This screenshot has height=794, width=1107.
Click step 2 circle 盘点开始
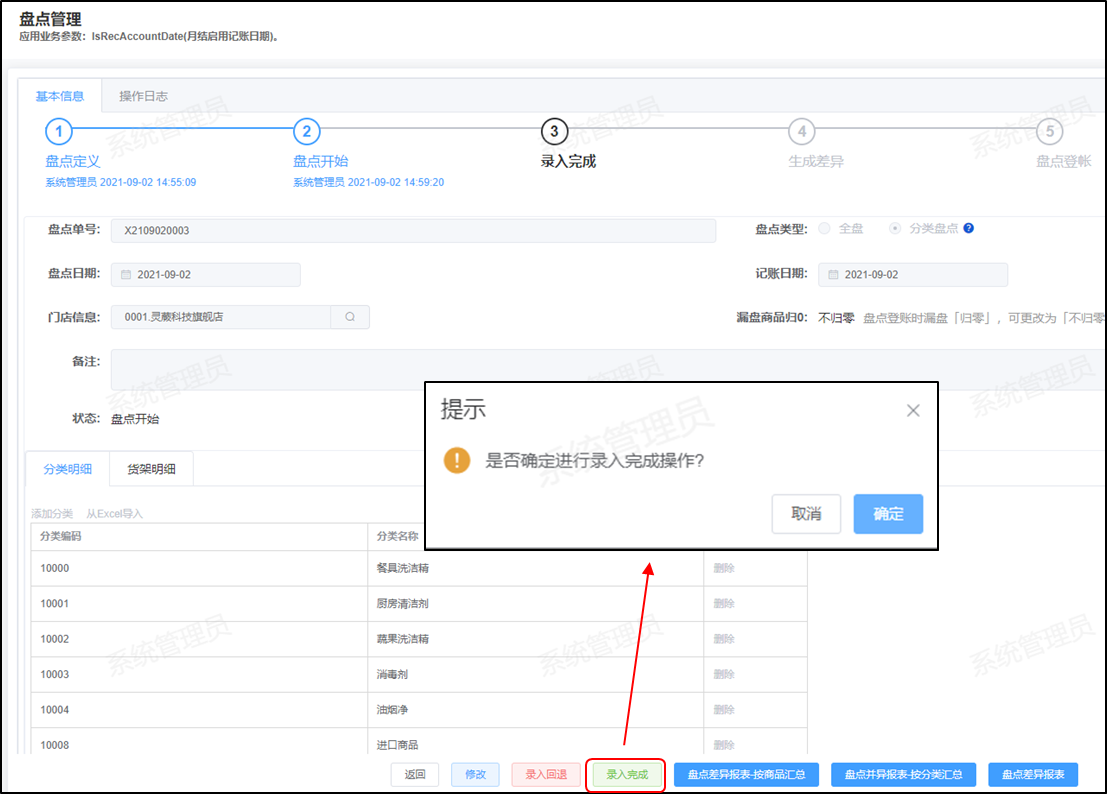(x=306, y=131)
